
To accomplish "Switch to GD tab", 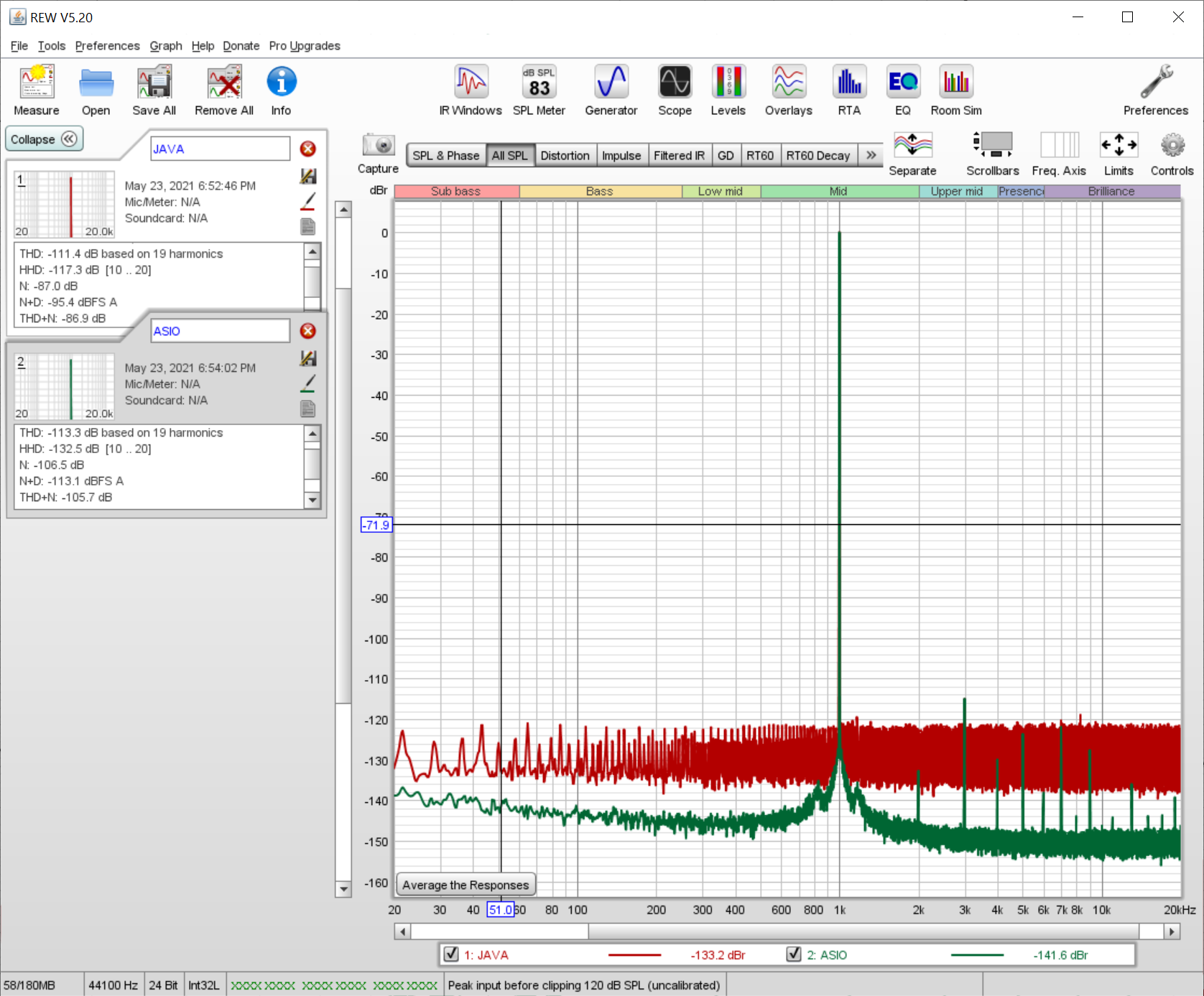I will [x=726, y=156].
